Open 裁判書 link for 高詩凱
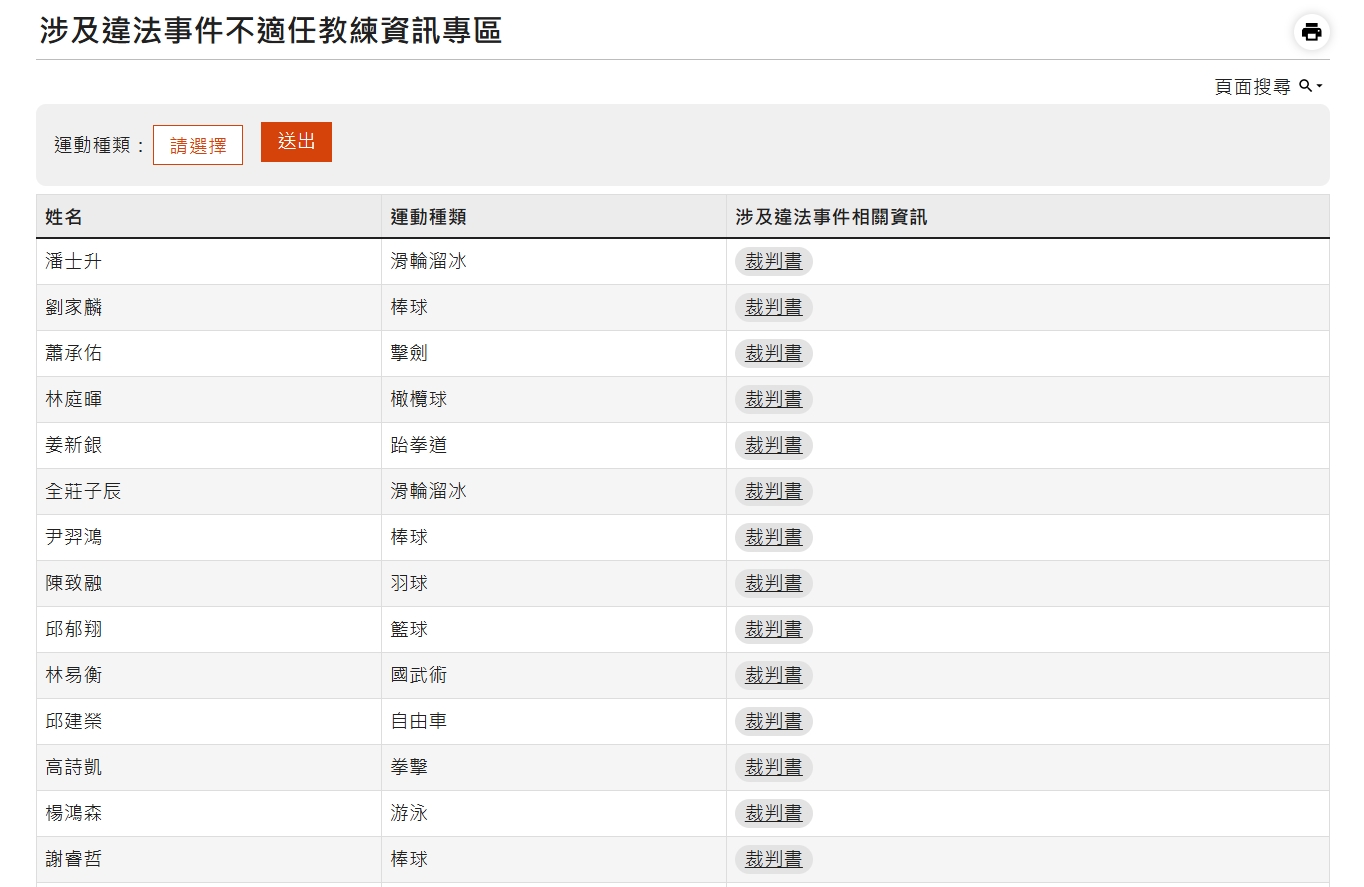1364x887 pixels. [x=774, y=767]
